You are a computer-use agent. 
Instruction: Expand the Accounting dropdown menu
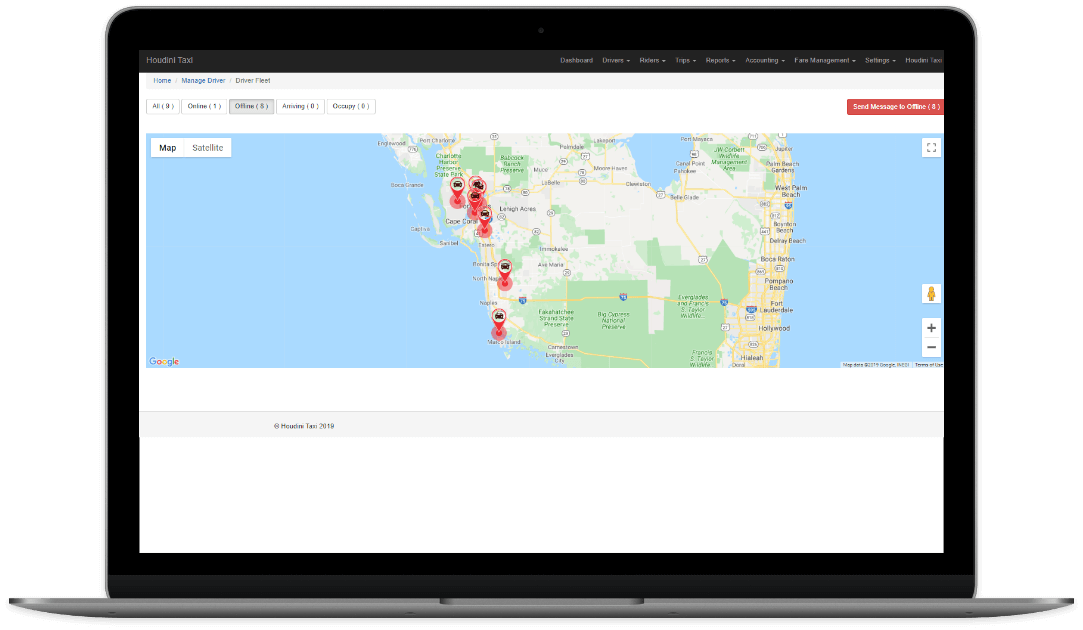[765, 61]
